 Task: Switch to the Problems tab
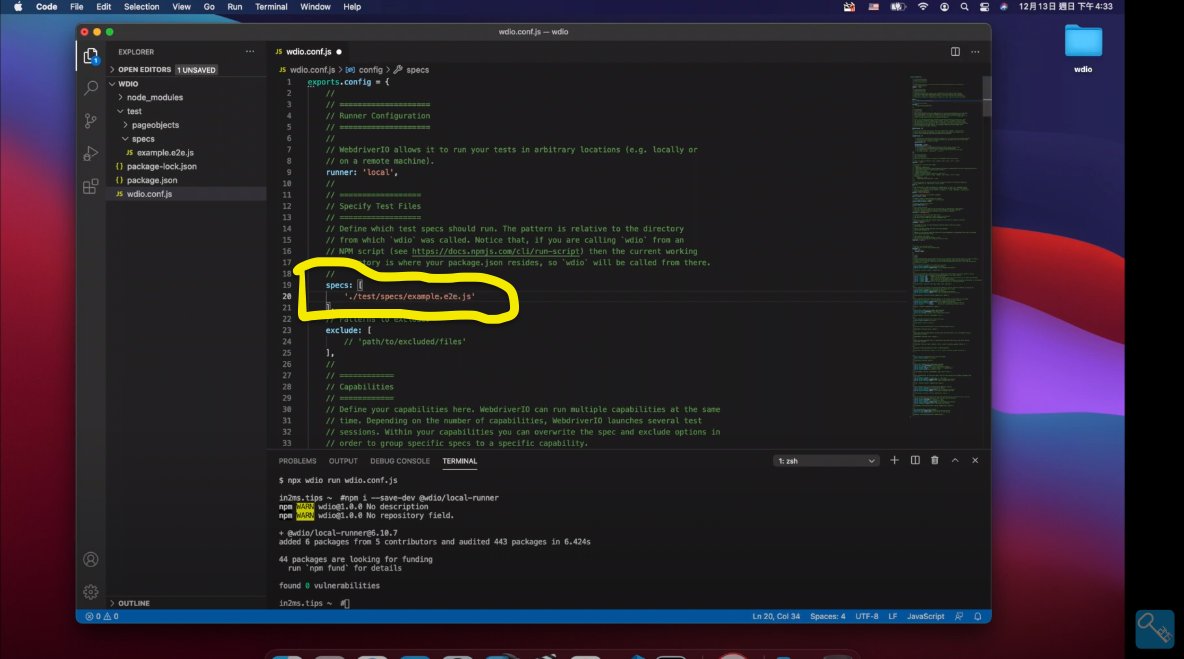click(298, 461)
